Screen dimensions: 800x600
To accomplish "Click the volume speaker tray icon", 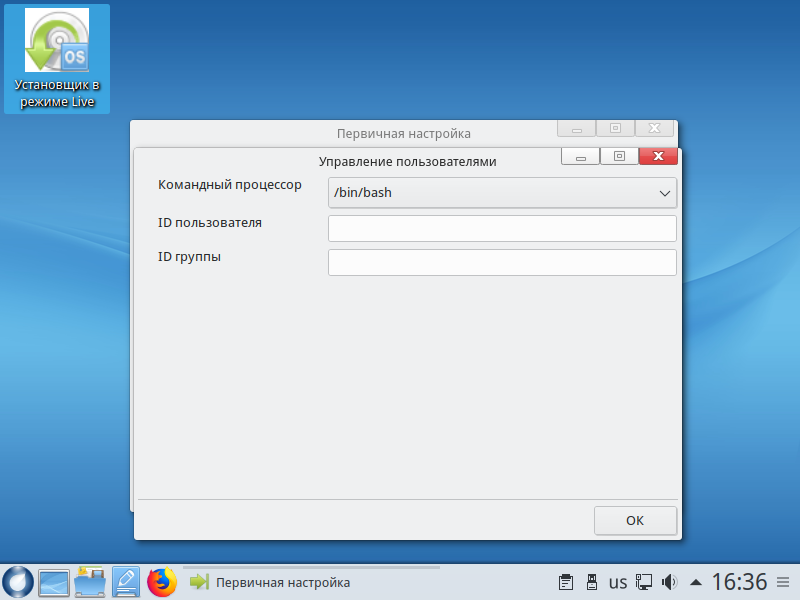I will tap(670, 582).
